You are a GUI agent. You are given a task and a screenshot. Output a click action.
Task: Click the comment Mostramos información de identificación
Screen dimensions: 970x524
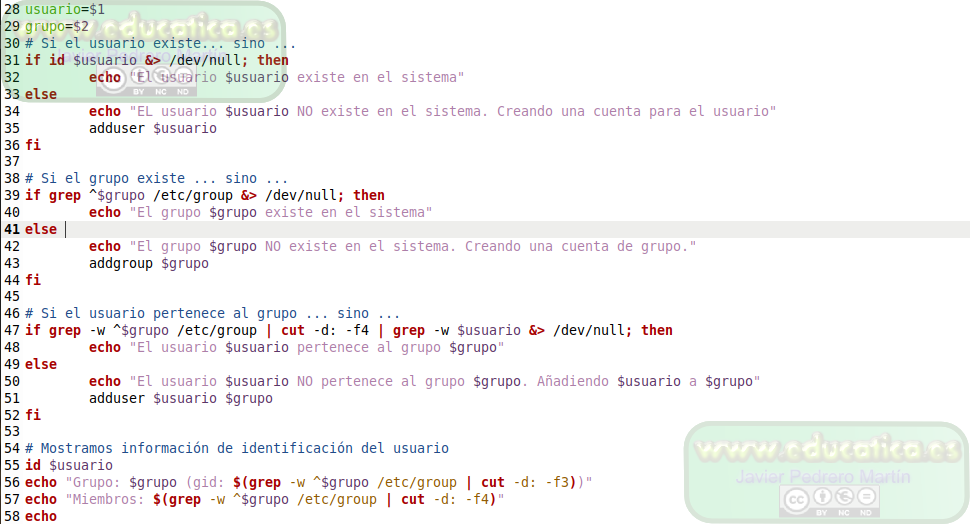(237, 449)
